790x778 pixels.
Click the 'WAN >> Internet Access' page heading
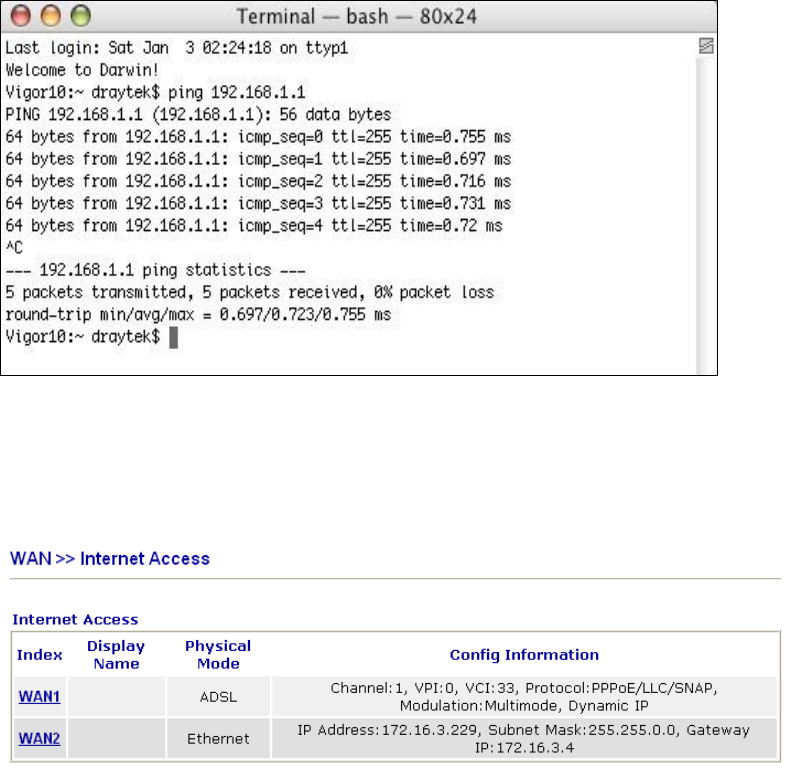(x=110, y=559)
